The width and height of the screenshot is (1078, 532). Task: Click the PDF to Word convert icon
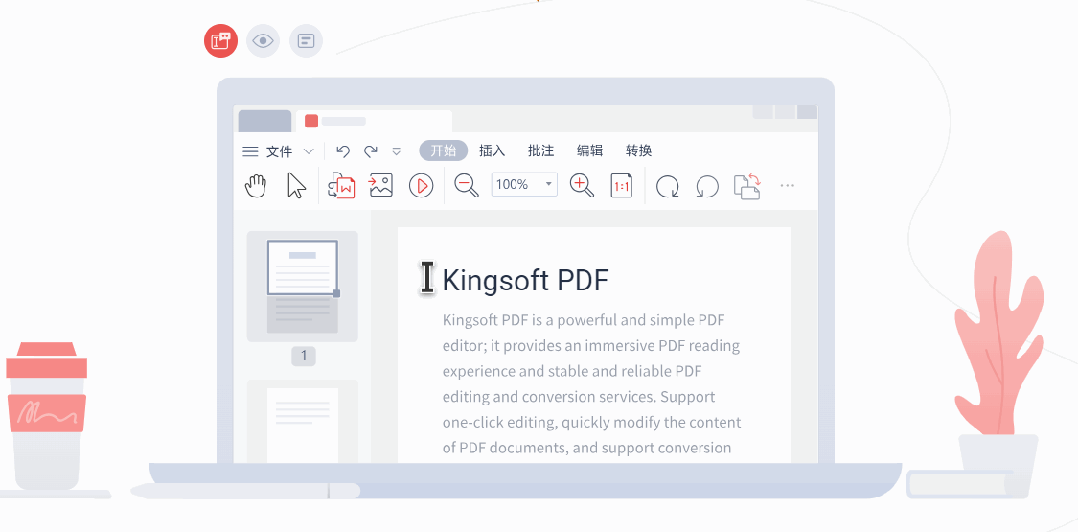[342, 186]
